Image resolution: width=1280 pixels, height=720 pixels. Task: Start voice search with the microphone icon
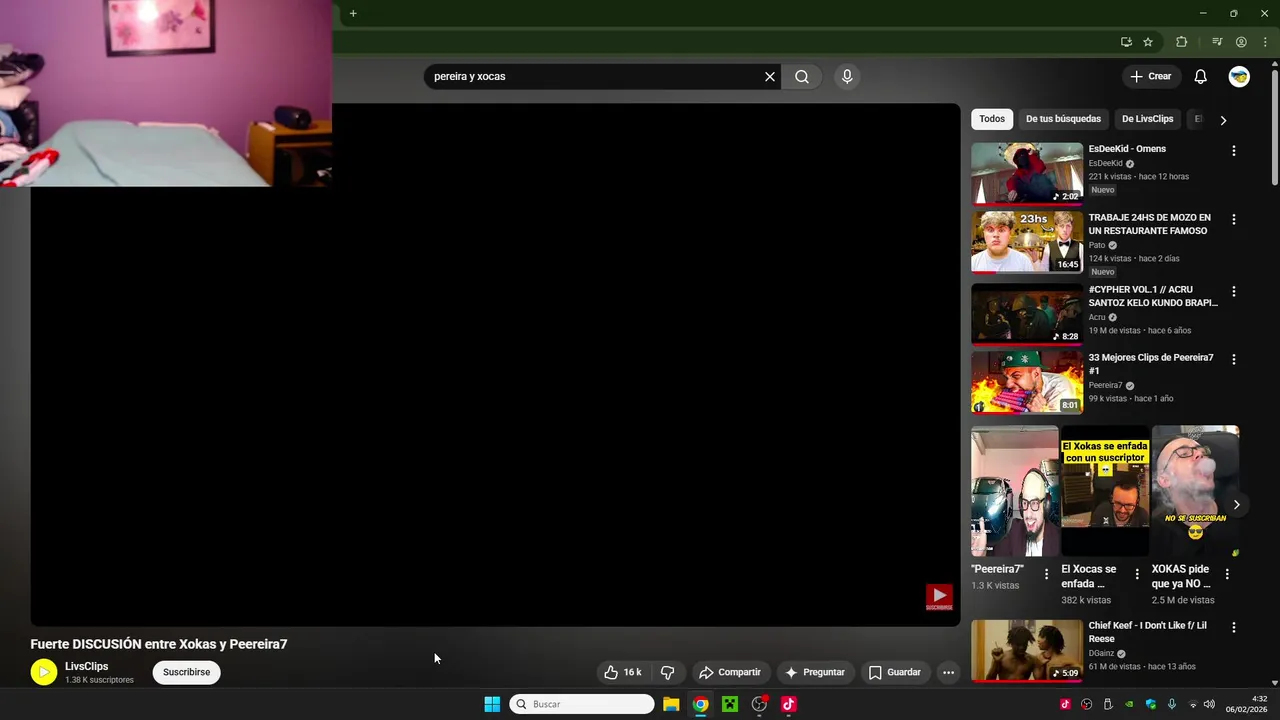847,76
